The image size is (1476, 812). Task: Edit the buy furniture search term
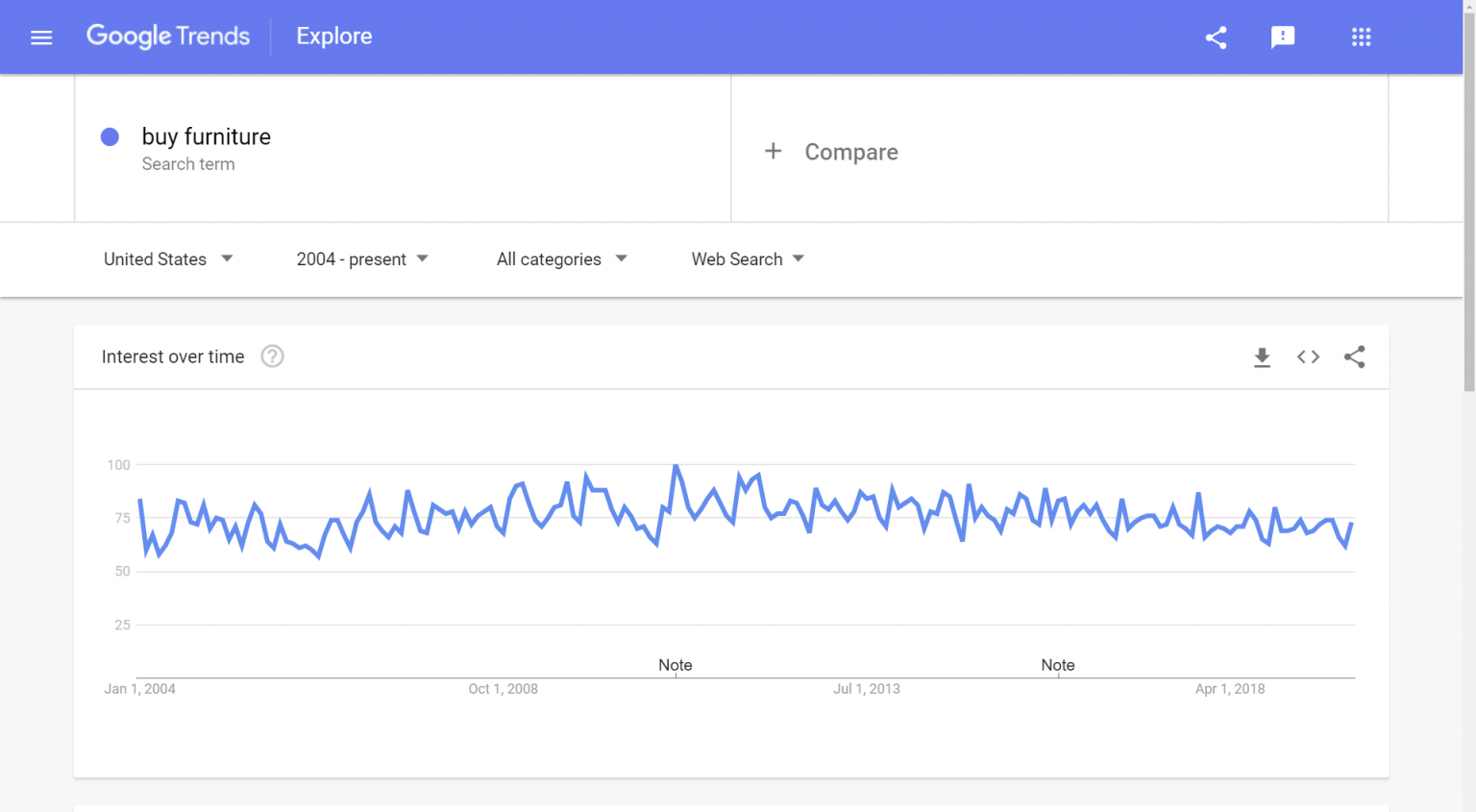click(206, 136)
